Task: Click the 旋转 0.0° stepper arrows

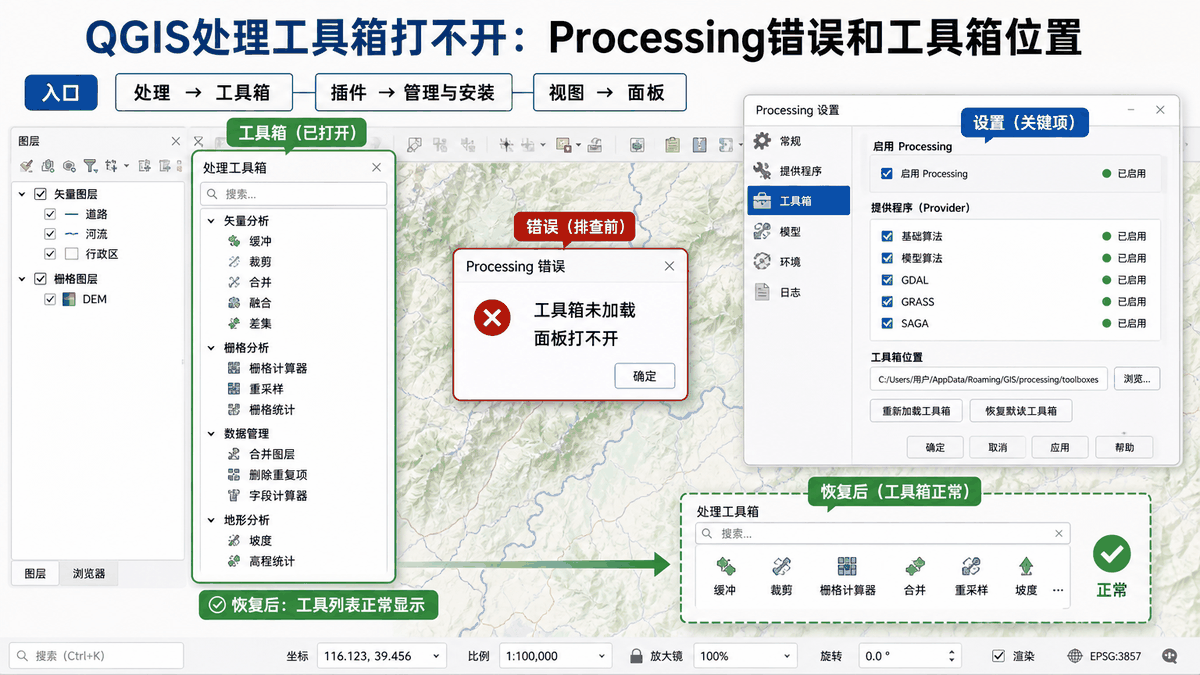Action: coord(950,656)
